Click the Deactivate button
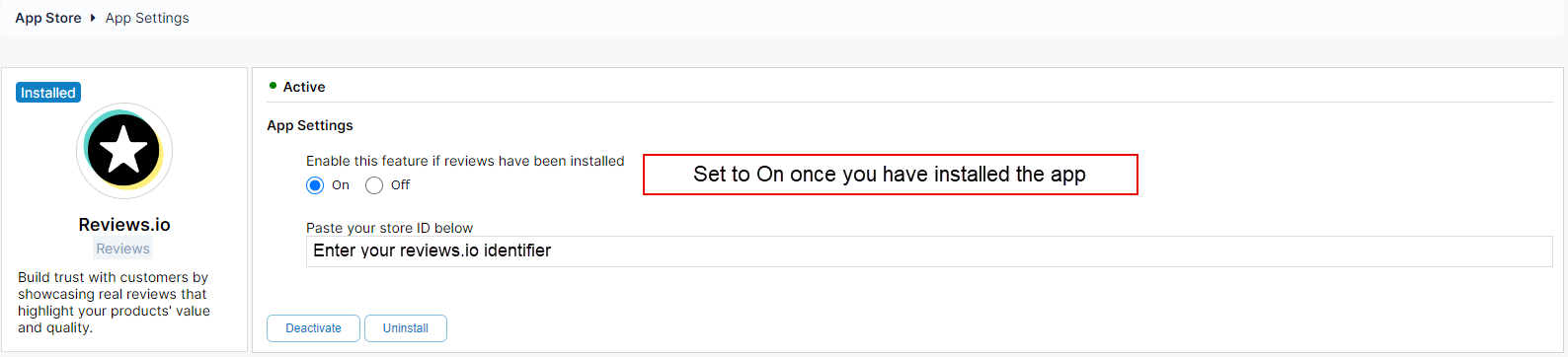The width and height of the screenshot is (1568, 357). pos(313,328)
